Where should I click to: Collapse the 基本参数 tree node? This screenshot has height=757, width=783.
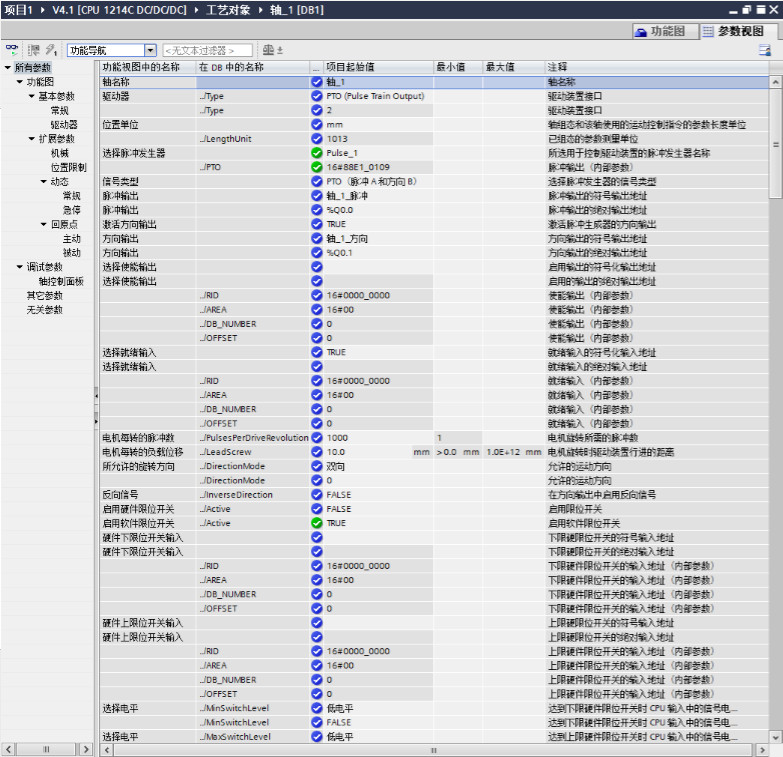pyautogui.click(x=31, y=96)
